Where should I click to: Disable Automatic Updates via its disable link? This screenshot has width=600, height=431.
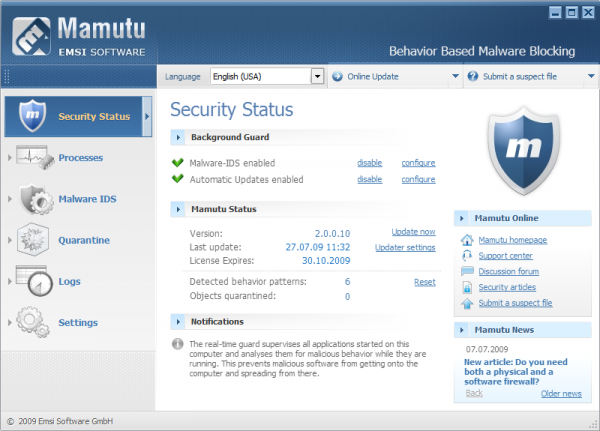click(370, 179)
